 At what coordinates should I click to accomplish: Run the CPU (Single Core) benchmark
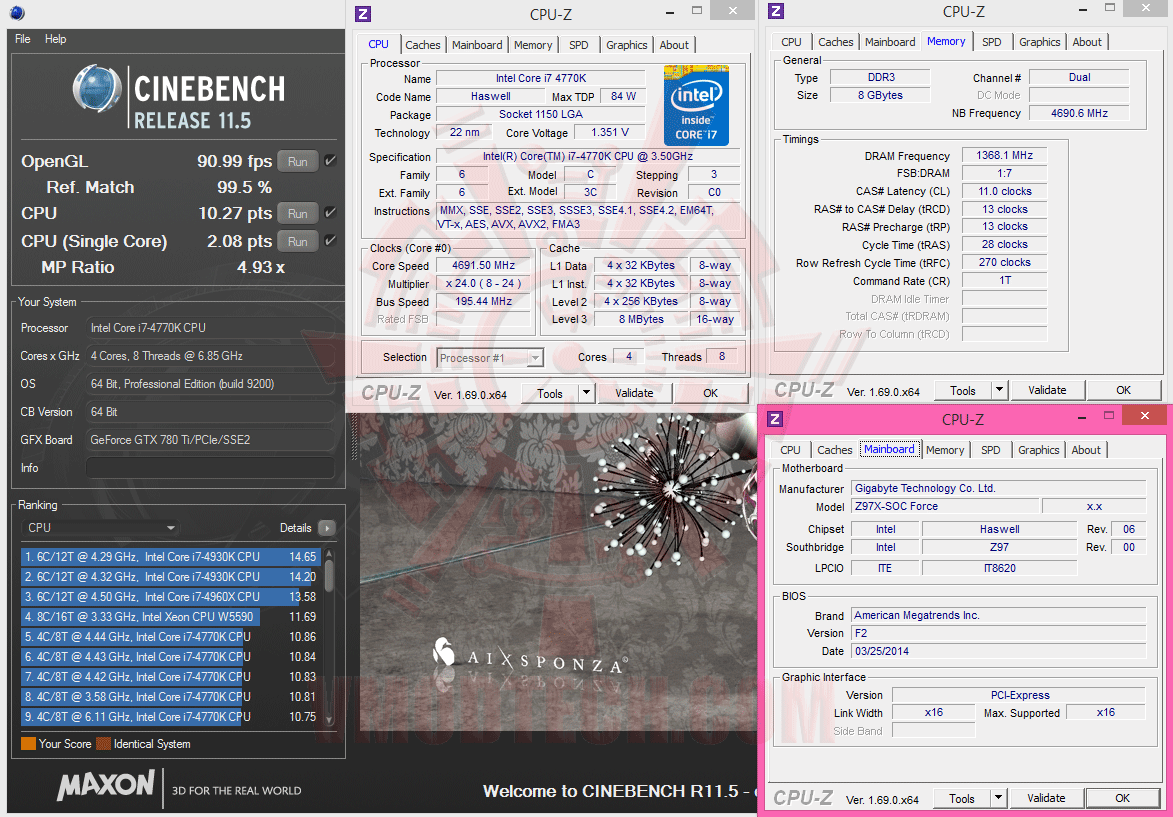click(x=298, y=242)
